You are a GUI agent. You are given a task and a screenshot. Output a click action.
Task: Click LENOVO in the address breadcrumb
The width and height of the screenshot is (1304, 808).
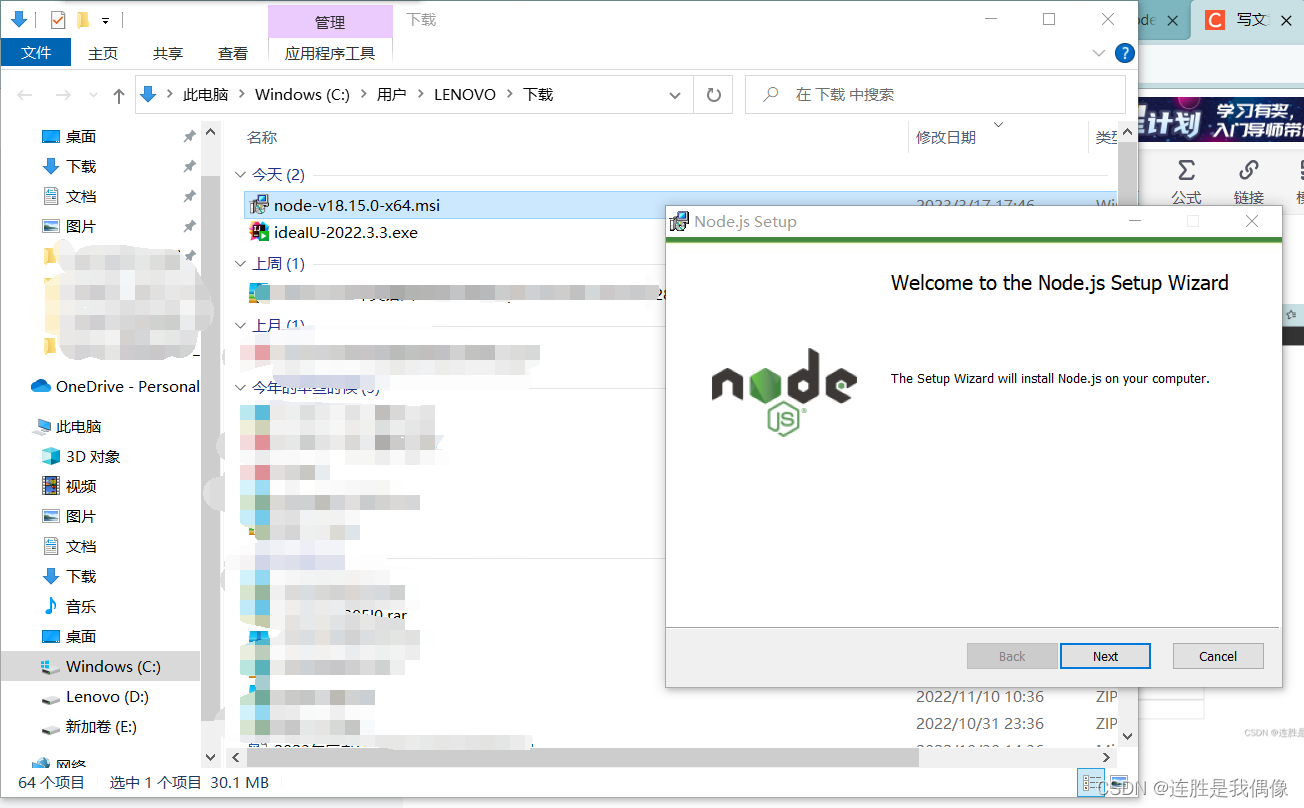pyautogui.click(x=464, y=94)
